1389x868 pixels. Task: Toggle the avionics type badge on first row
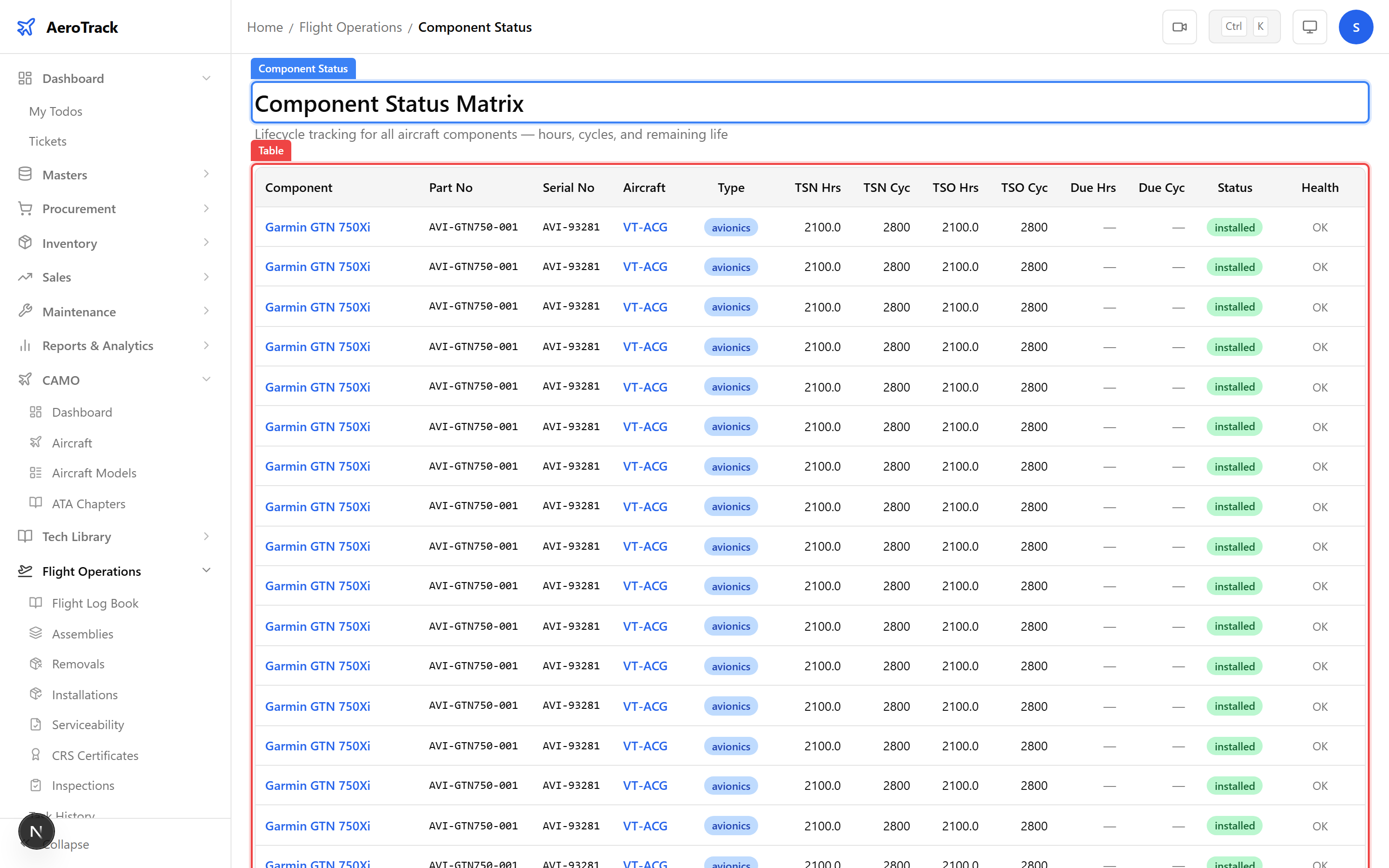[730, 227]
